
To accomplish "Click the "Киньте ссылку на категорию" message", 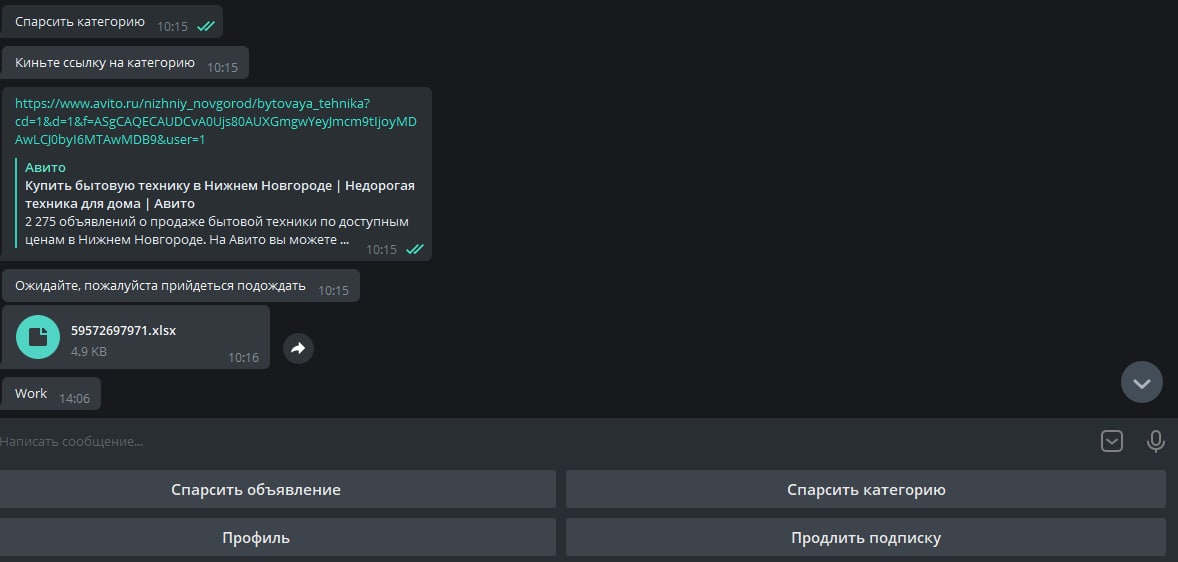I will (105, 63).
